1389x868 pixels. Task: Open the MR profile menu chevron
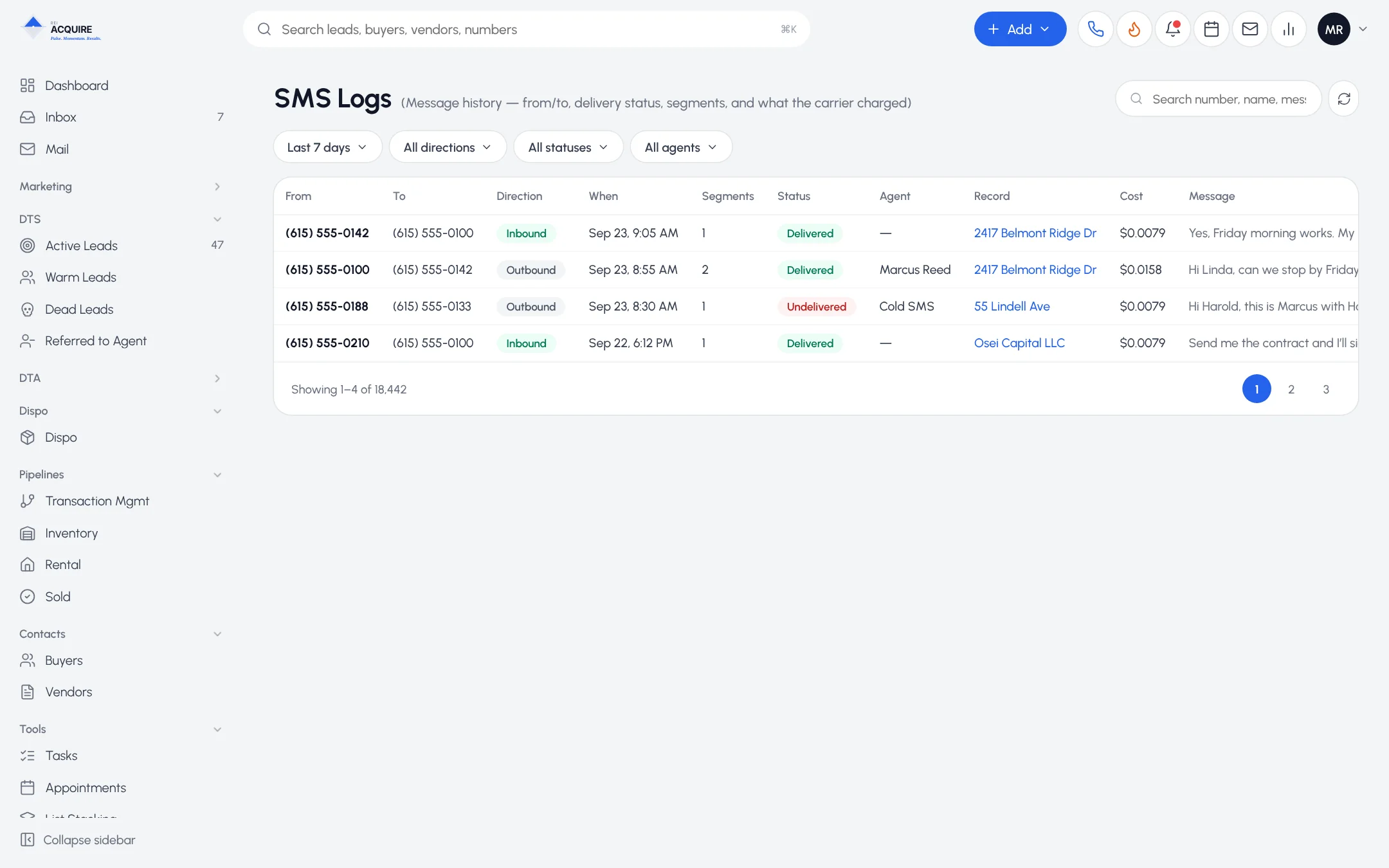[x=1363, y=29]
